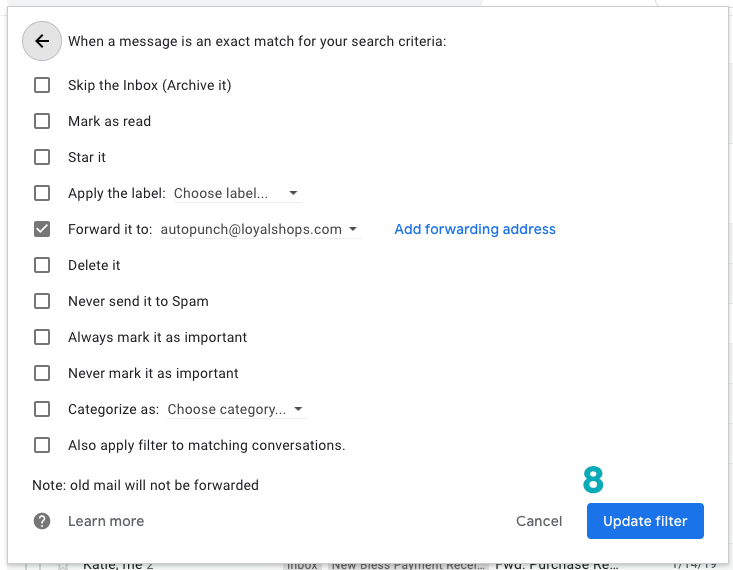Tick Always mark it as important
This screenshot has height=570, width=733.
[42, 337]
